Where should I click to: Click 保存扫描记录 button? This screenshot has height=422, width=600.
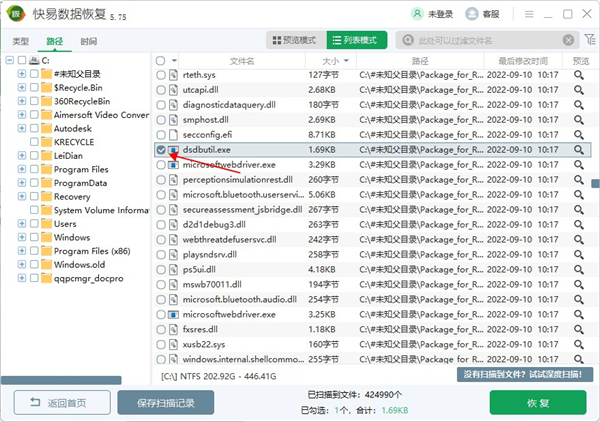[x=166, y=402]
